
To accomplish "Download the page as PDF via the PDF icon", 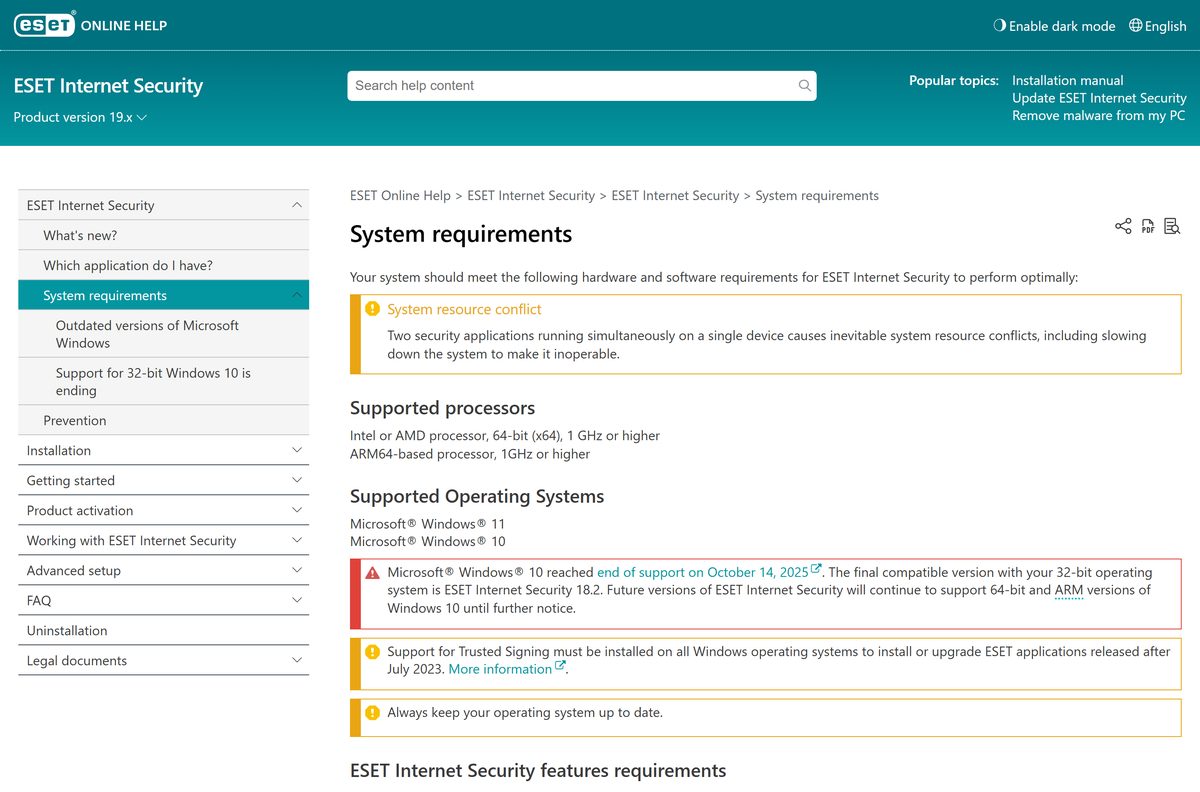I will [1148, 226].
